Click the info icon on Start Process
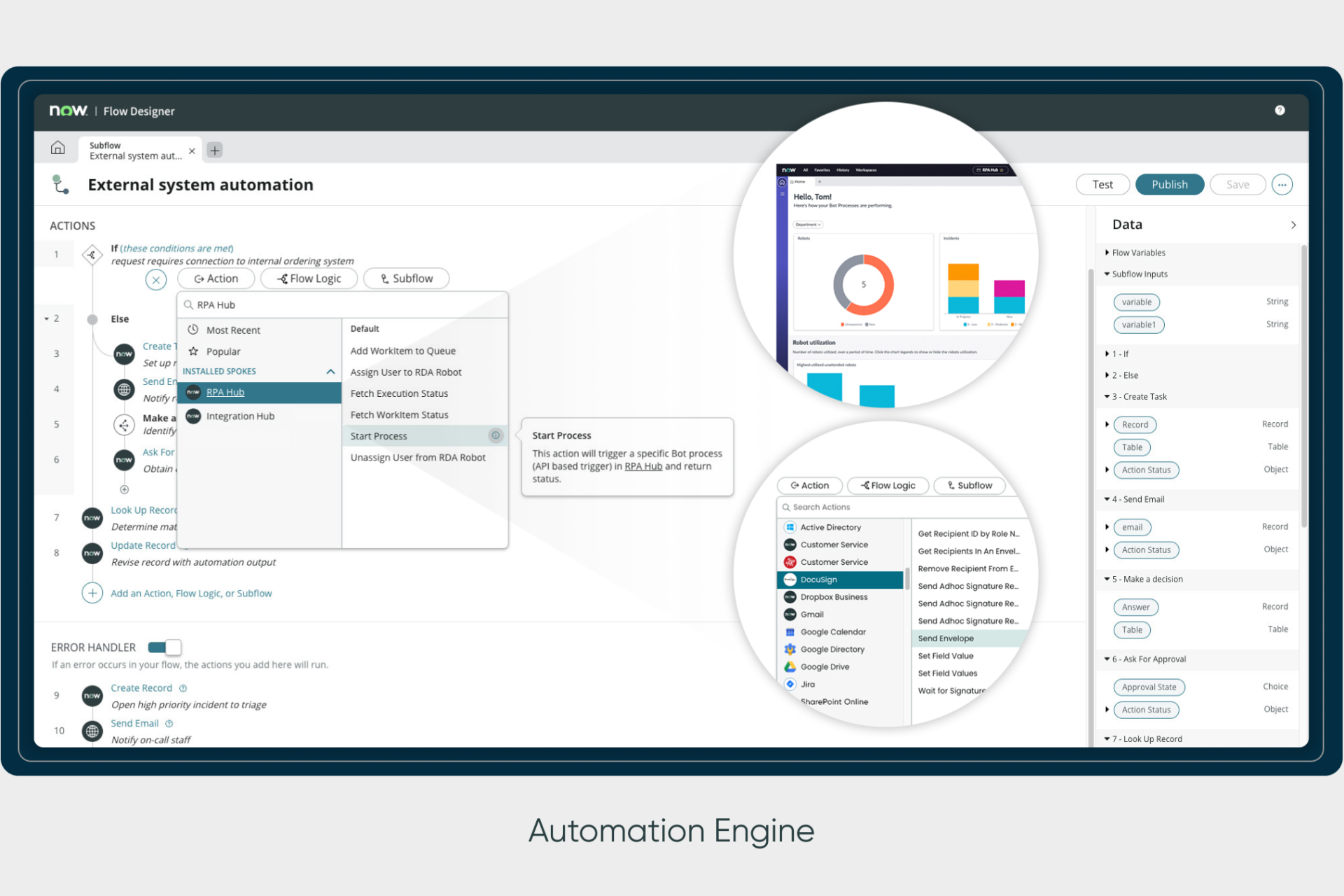1344x896 pixels. [x=496, y=435]
